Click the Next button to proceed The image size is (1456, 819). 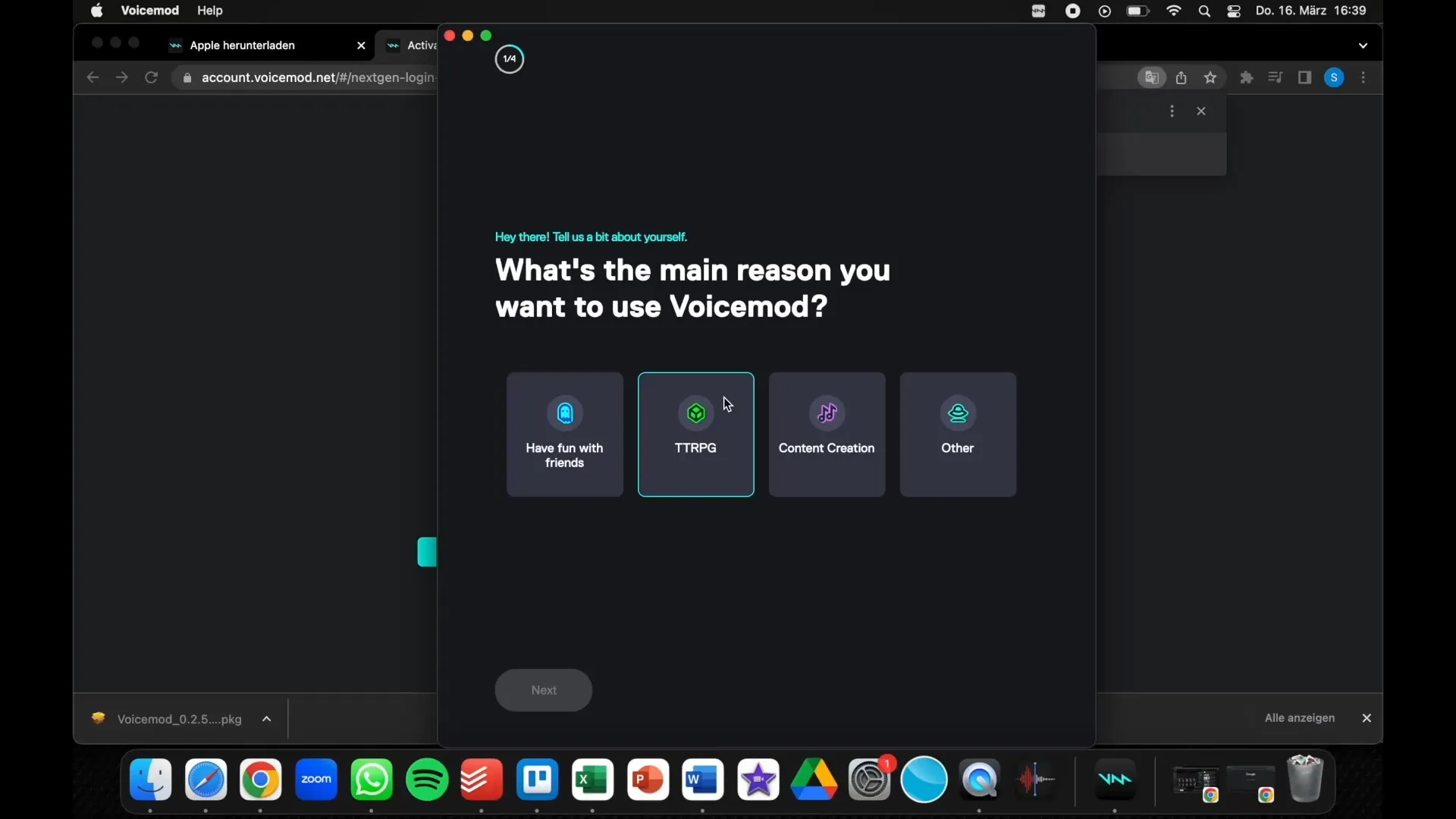544,689
